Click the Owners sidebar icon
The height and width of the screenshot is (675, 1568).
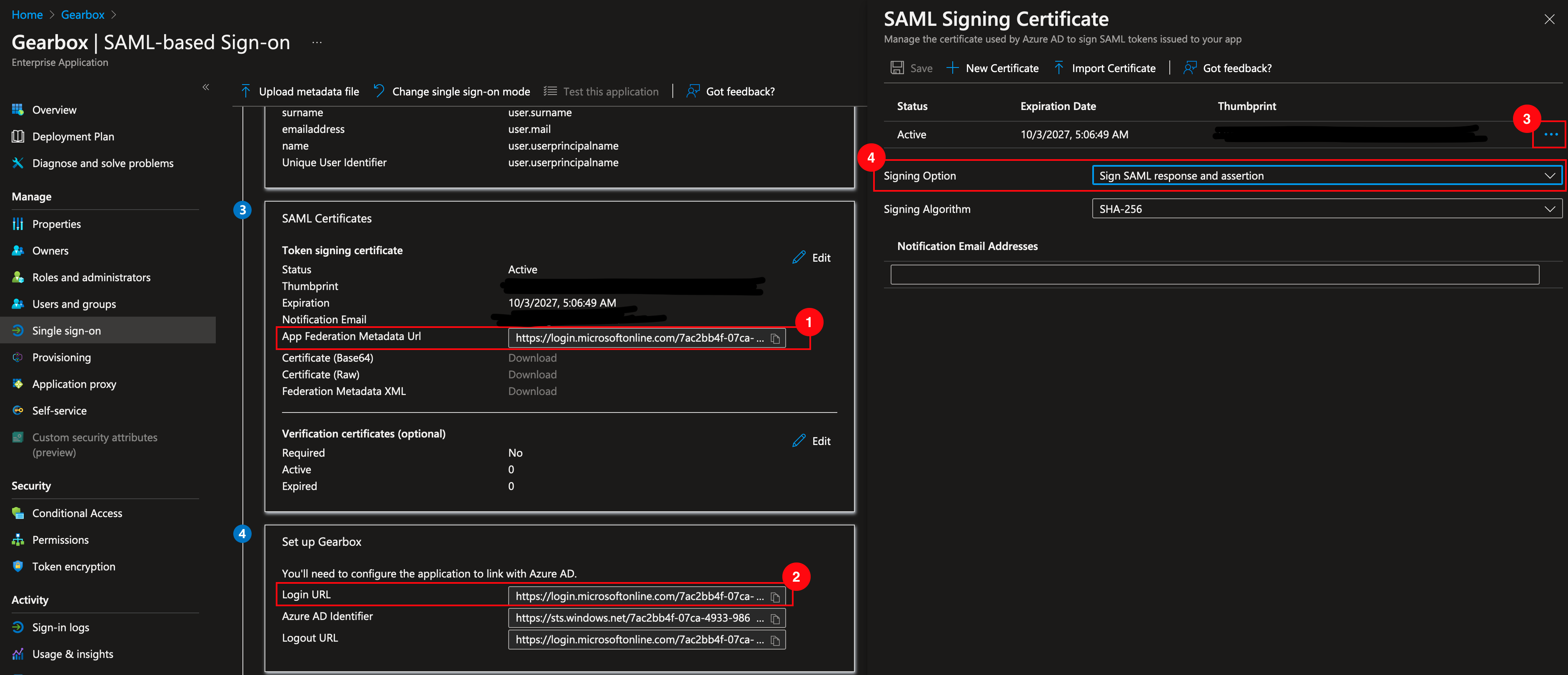[17, 251]
